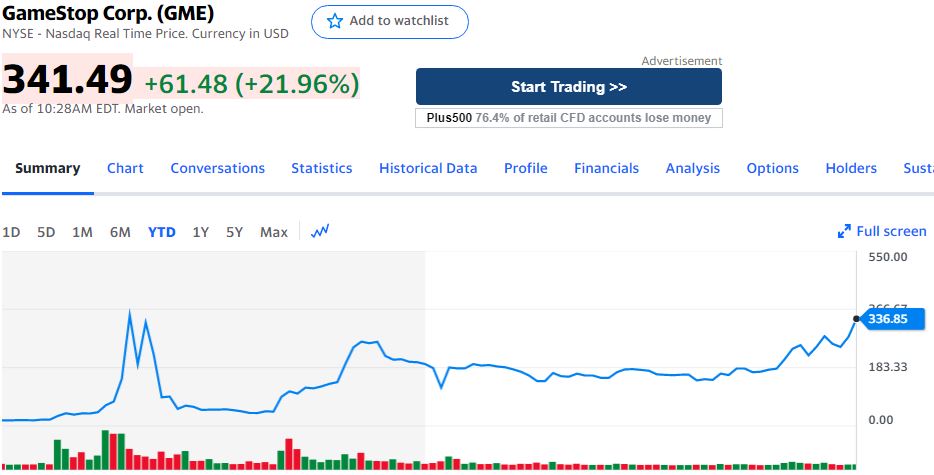
Task: Set chart range to 5D
Action: tap(46, 232)
